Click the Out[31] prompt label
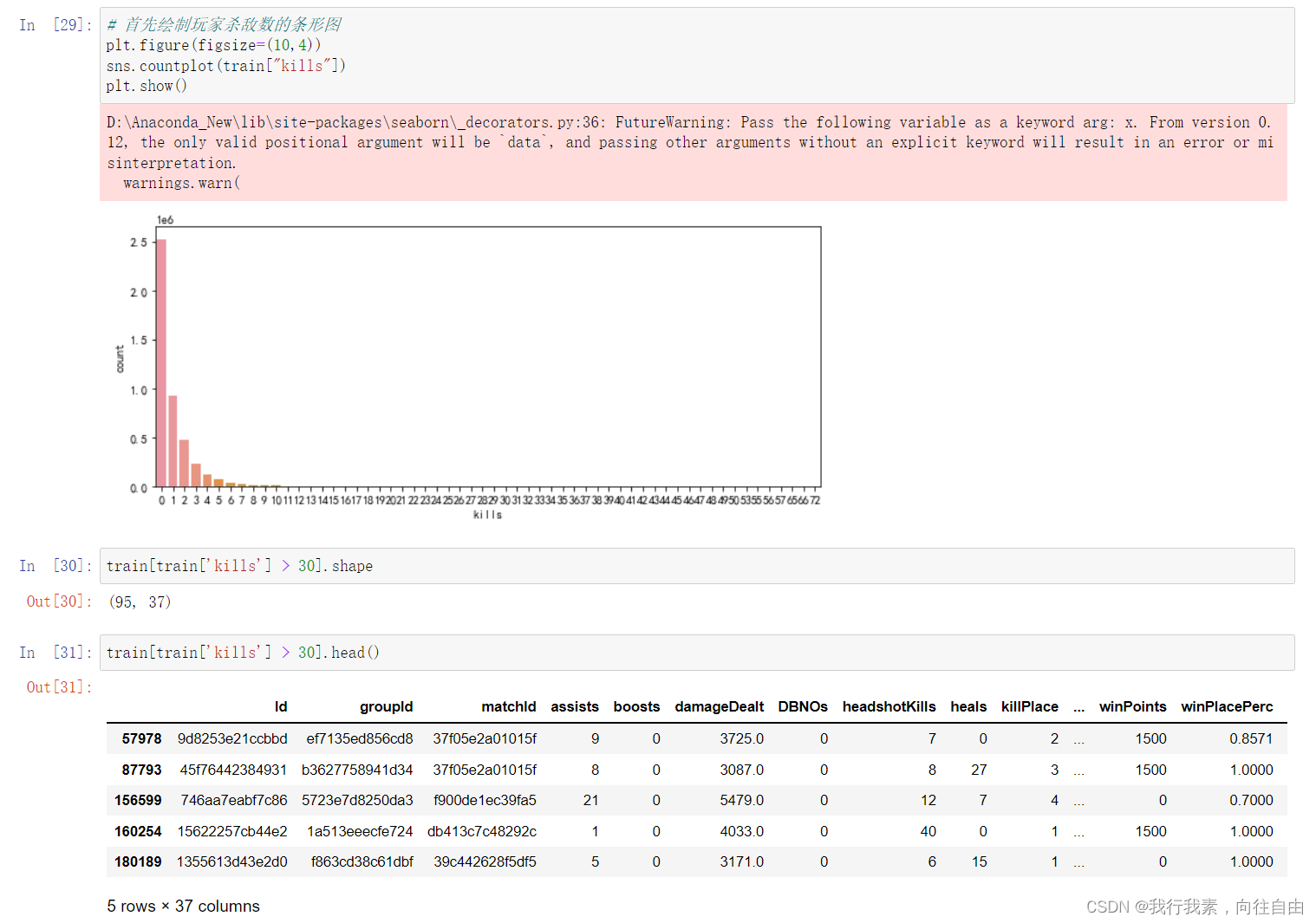The width and height of the screenshot is (1316, 923). coord(59,687)
